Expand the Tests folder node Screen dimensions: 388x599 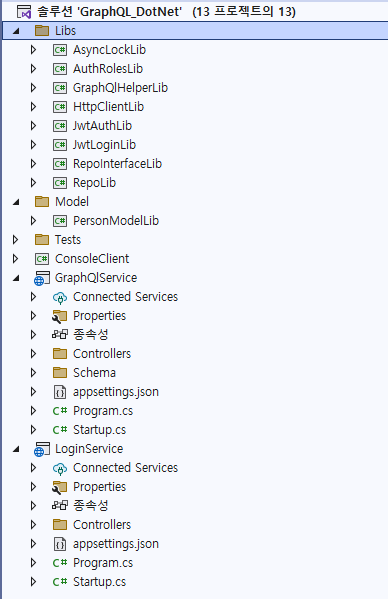click(16, 240)
